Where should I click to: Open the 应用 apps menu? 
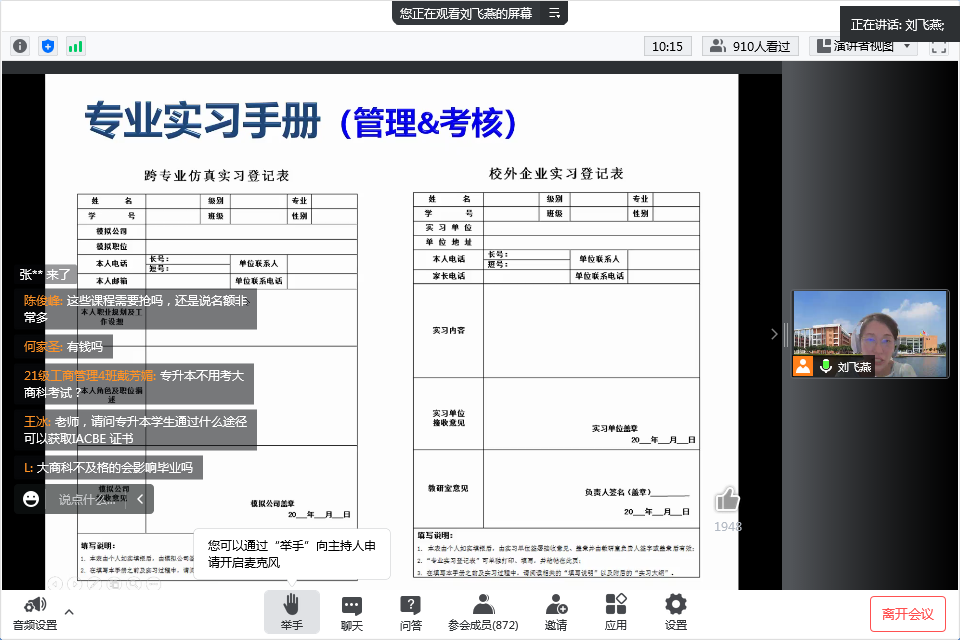[616, 611]
